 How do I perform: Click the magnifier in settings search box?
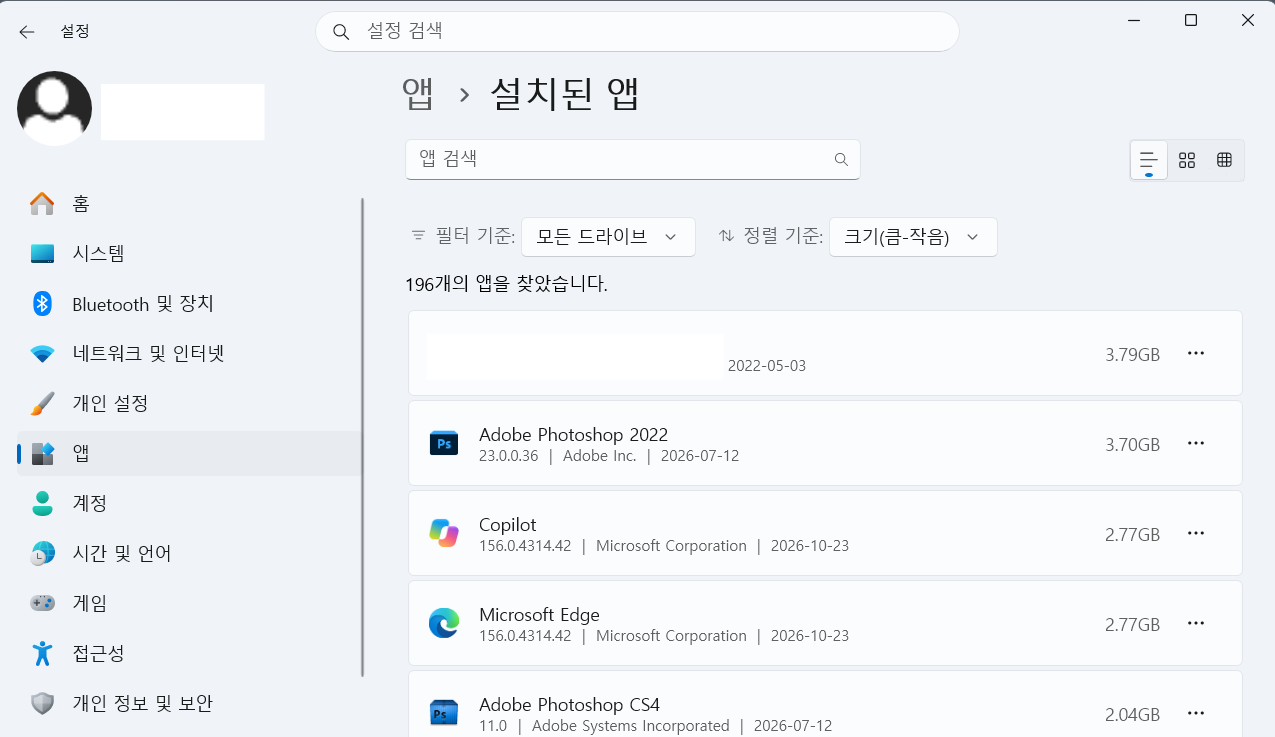pyautogui.click(x=341, y=32)
